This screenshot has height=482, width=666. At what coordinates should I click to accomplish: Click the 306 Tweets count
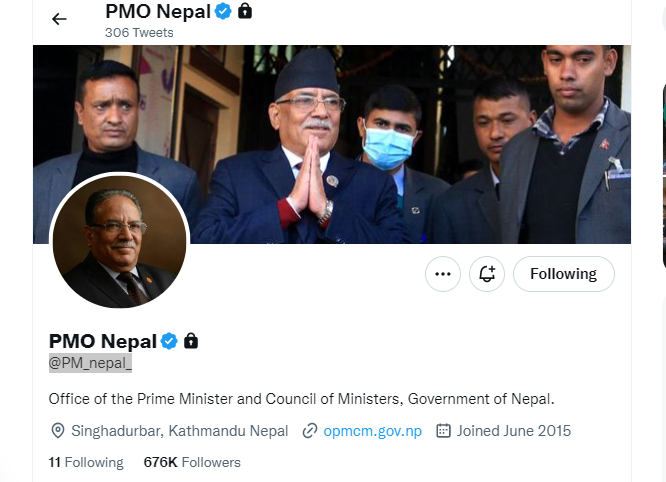(139, 33)
